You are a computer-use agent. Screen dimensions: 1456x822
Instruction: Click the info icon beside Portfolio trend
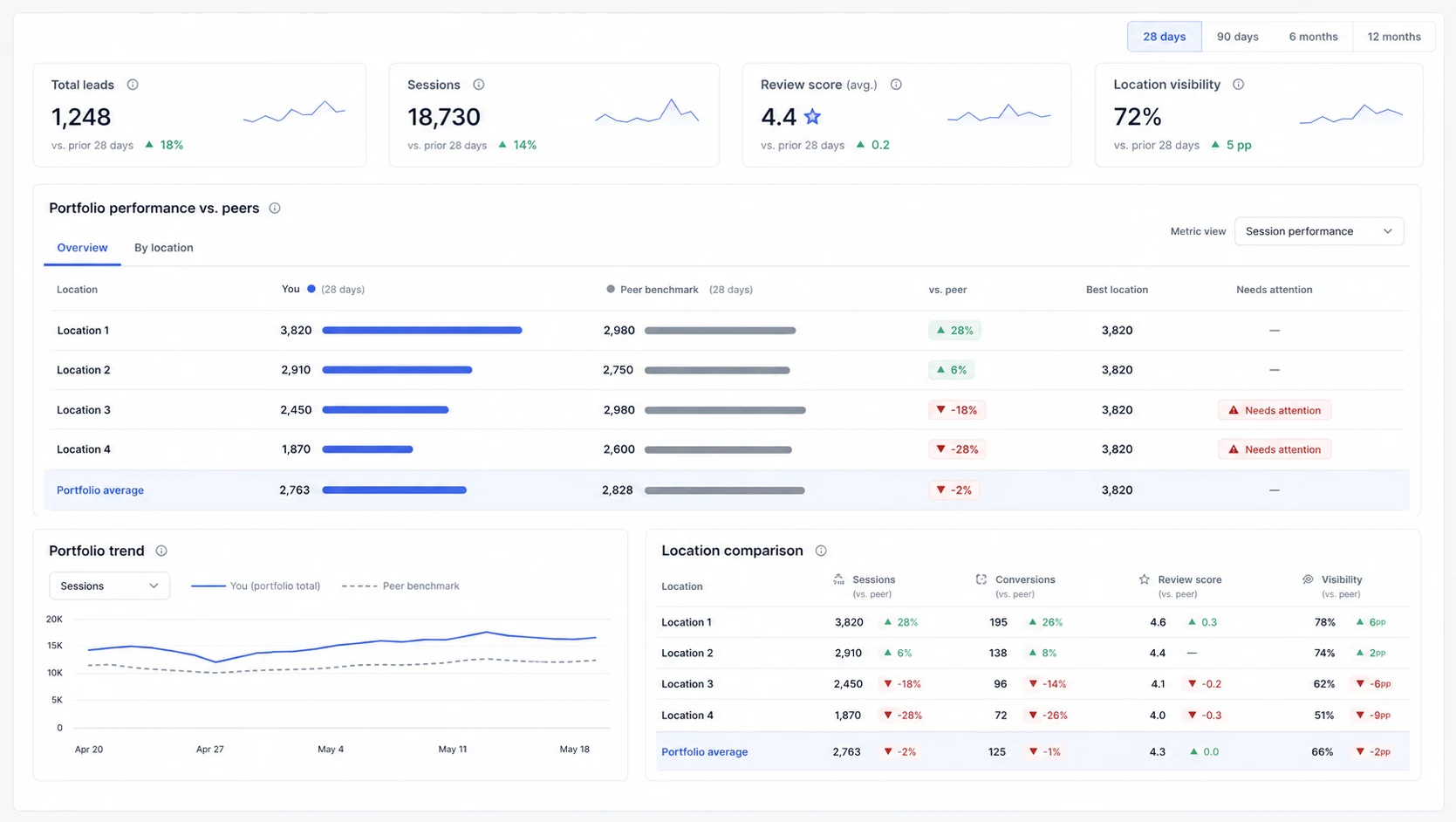161,551
